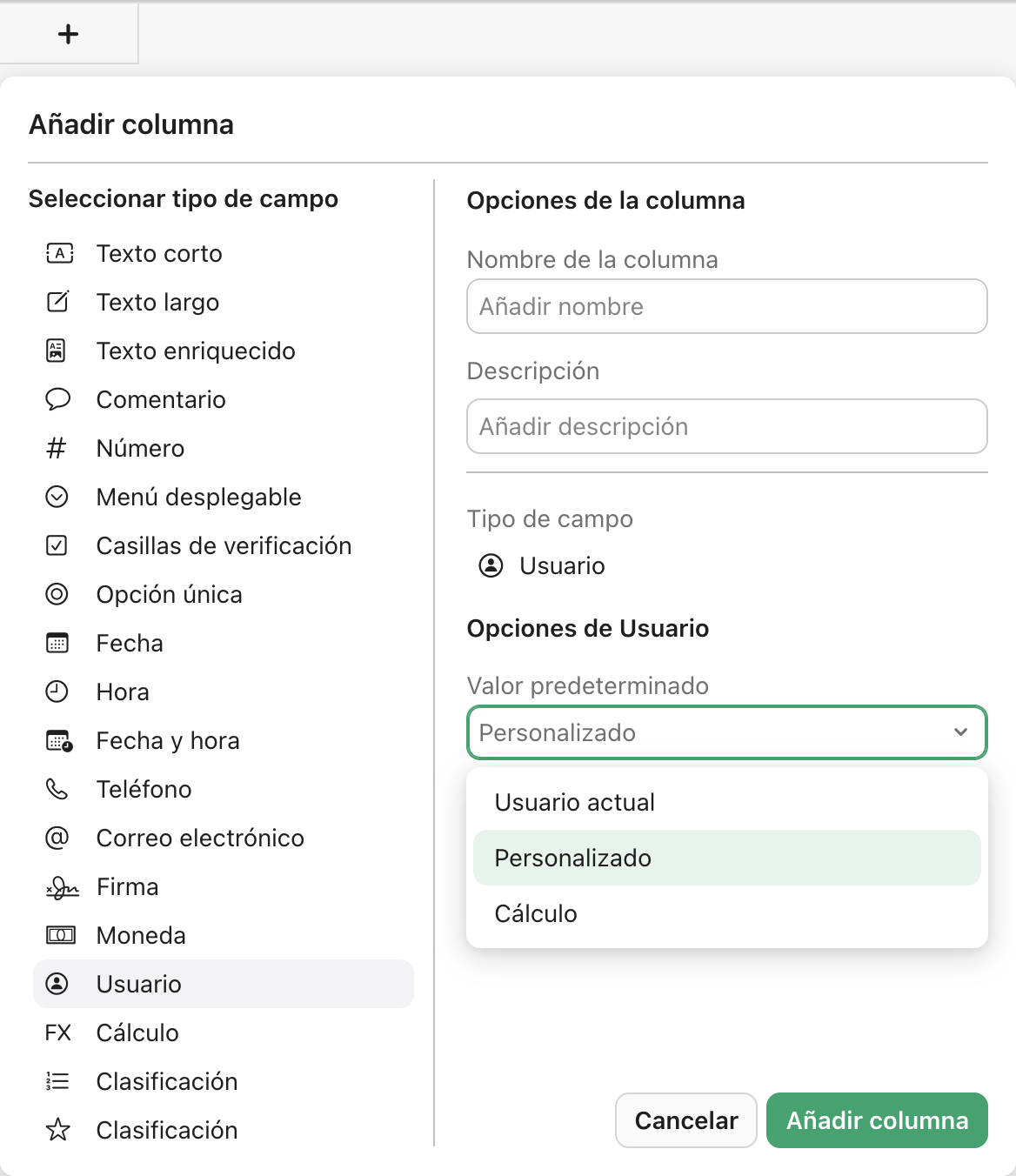Open the Valor predeterminado dropdown

coord(727,732)
